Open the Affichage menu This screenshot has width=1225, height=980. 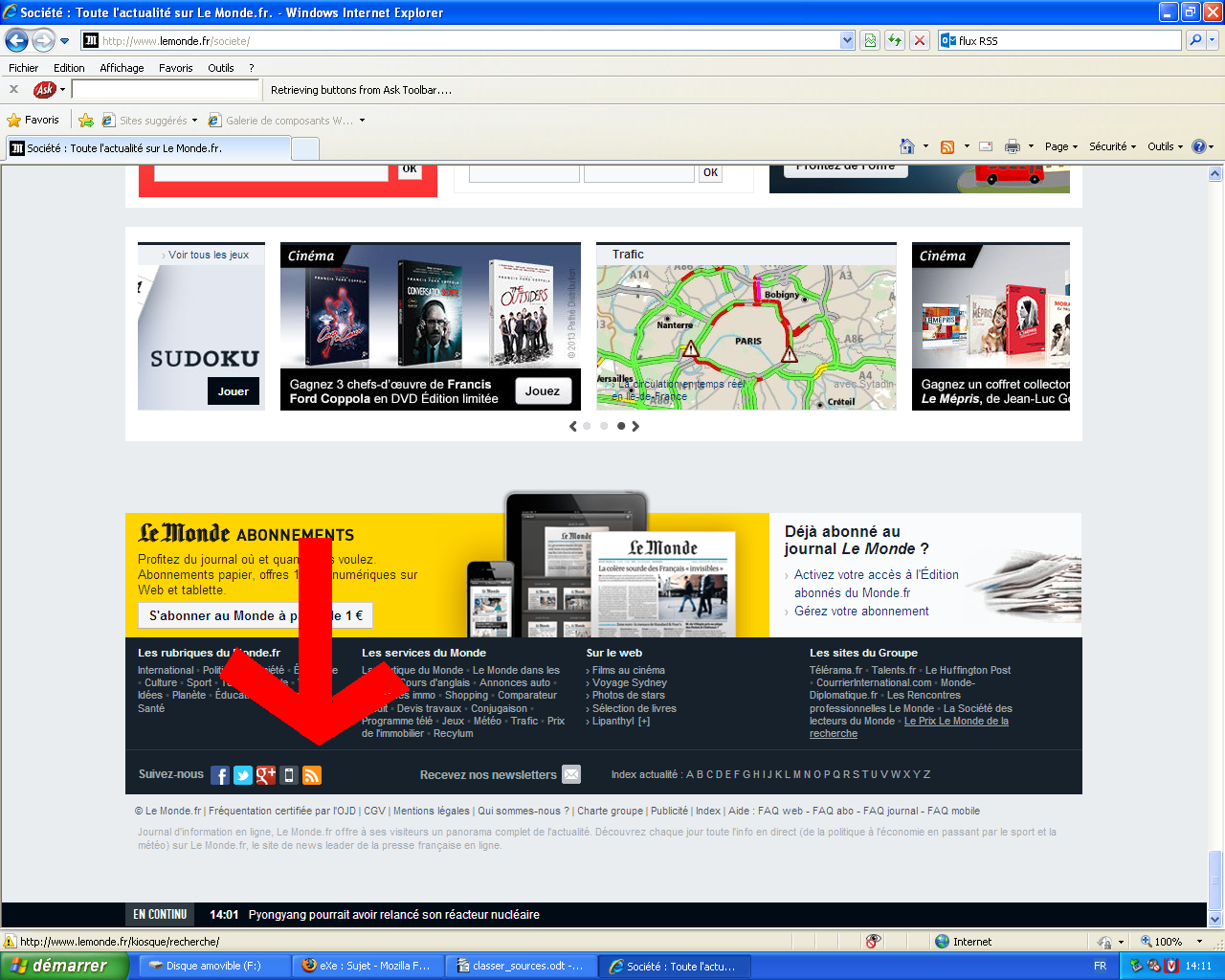coord(122,68)
